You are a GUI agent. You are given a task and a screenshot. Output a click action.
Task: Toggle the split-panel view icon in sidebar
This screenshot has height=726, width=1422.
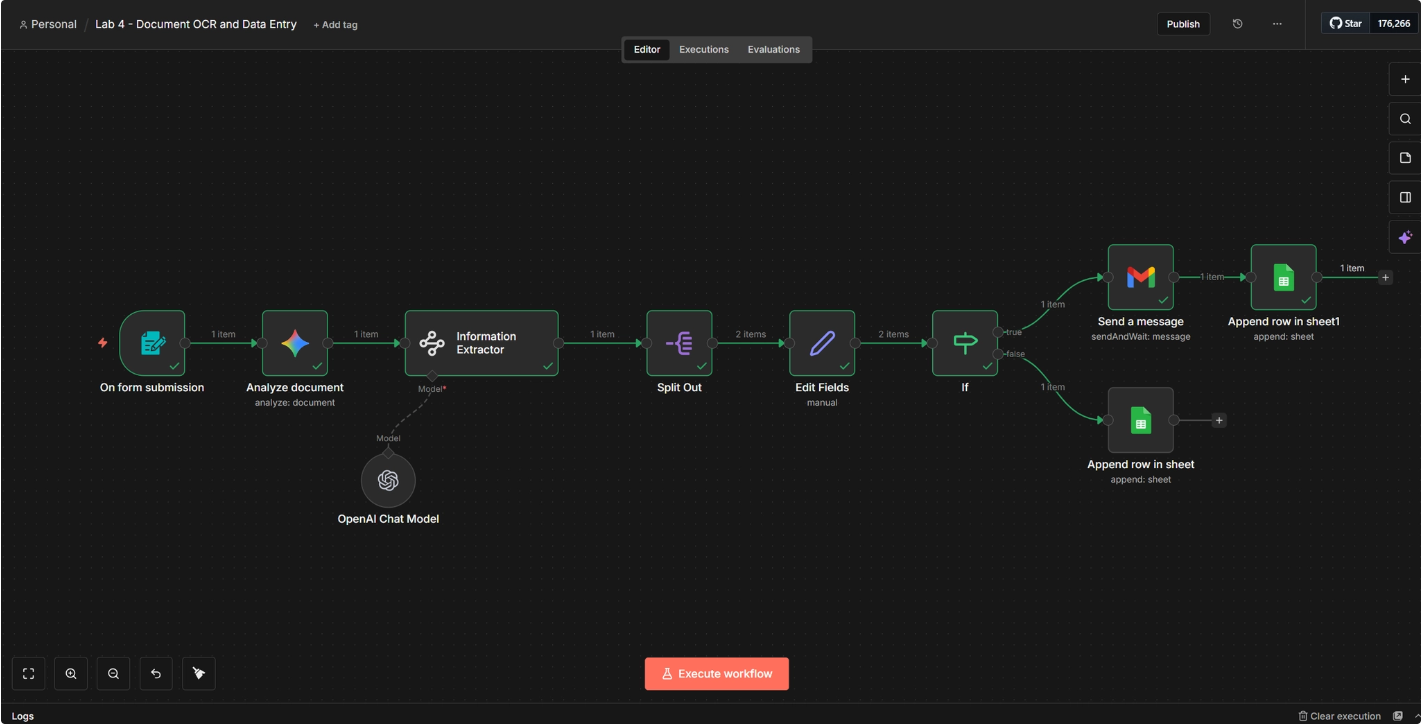click(1404, 197)
